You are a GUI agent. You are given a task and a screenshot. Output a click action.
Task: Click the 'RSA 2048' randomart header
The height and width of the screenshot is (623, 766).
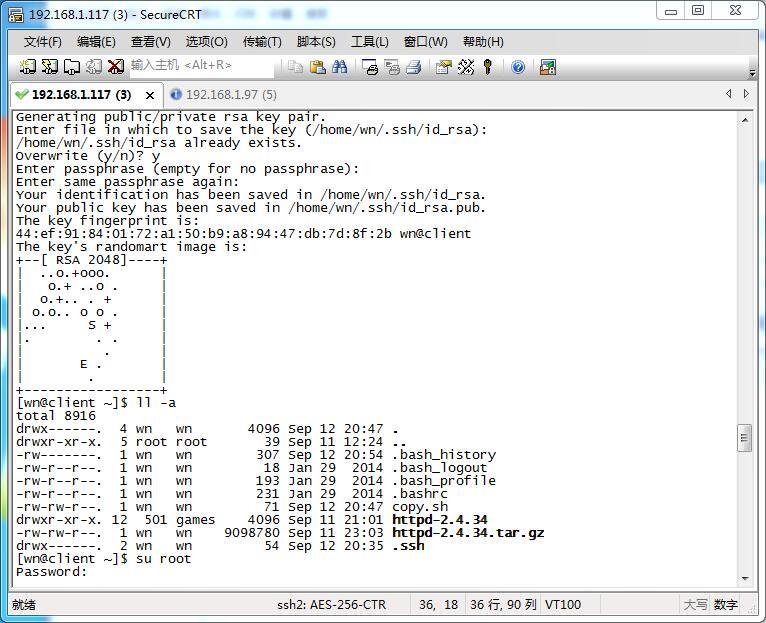(x=91, y=259)
